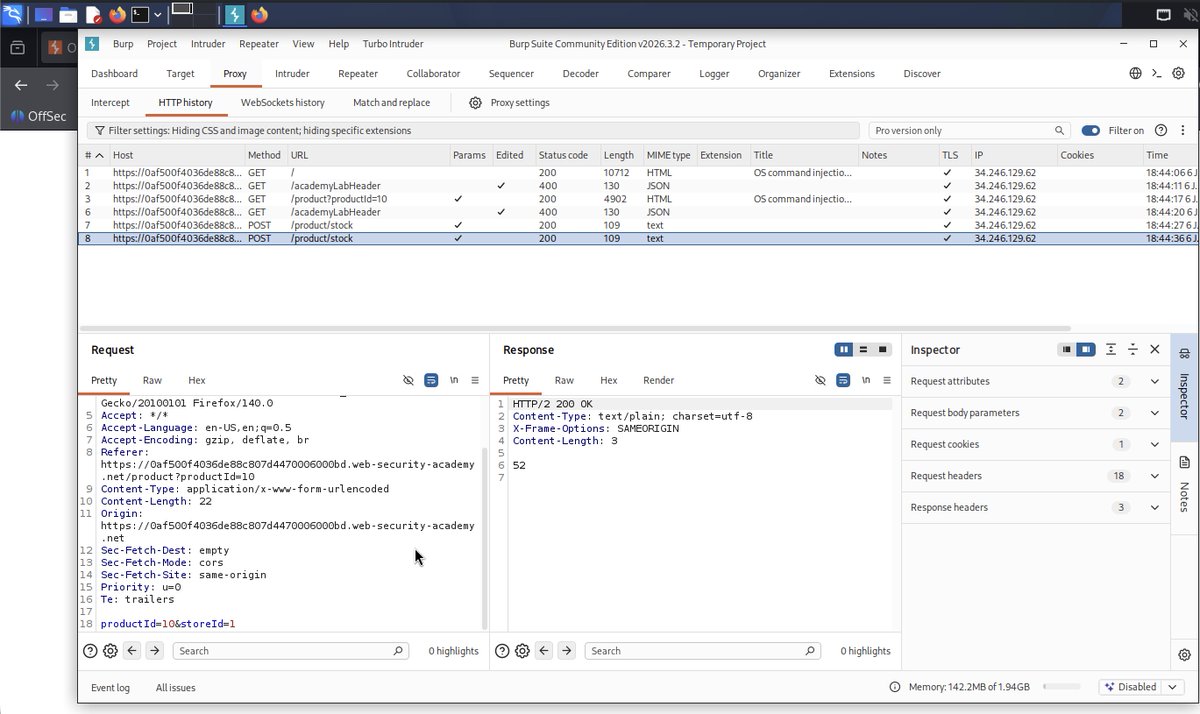This screenshot has width=1200, height=714.
Task: Open Request search settings gear
Action: tap(110, 651)
